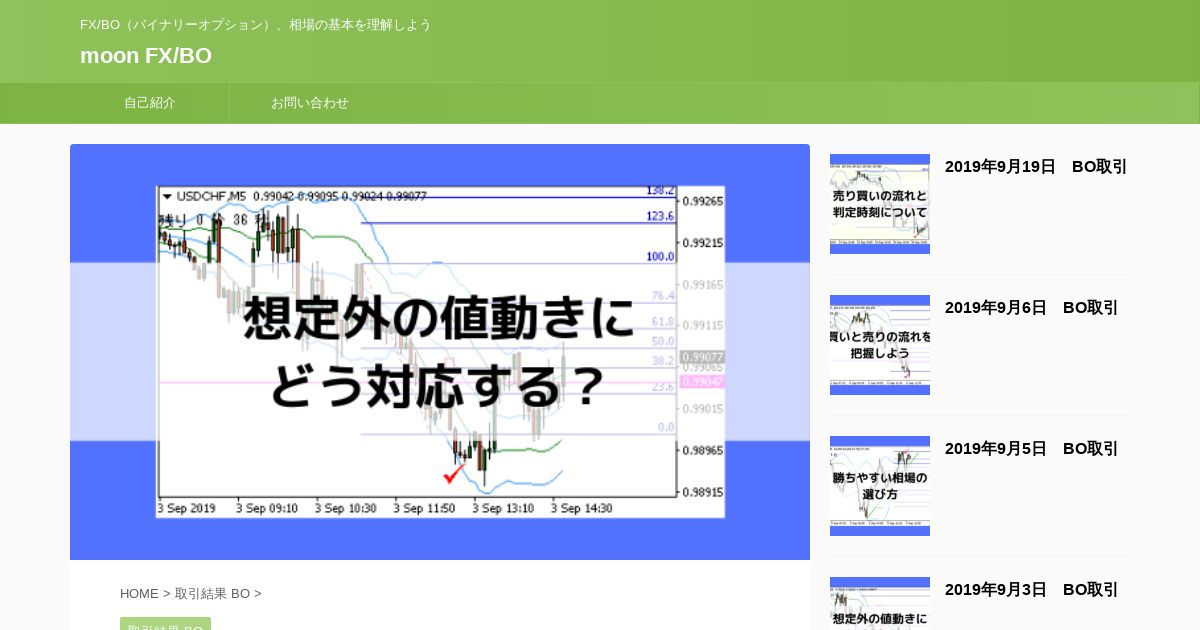Open 2019年9月19日 BO取引 post link

point(1036,167)
